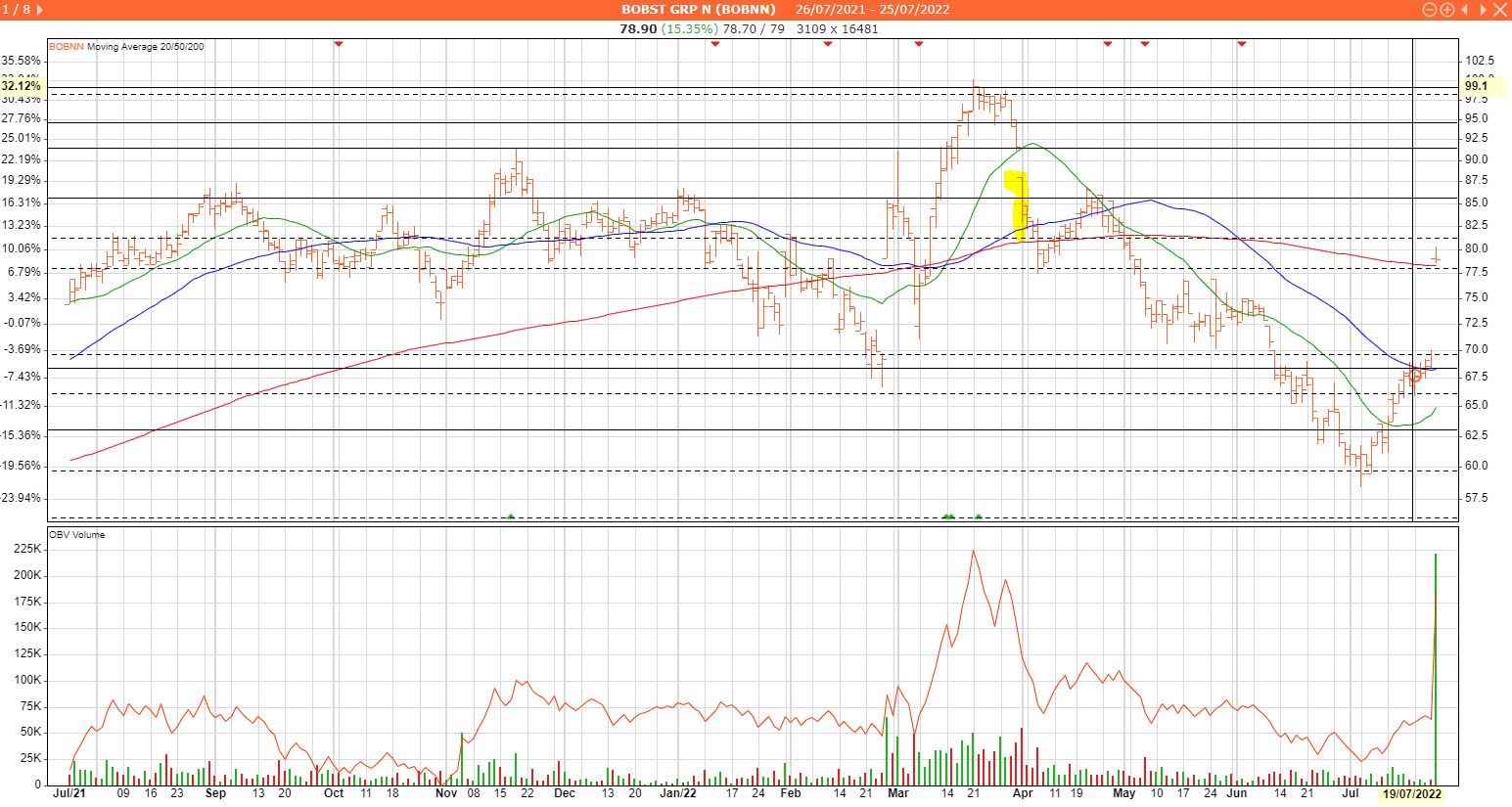The image size is (1512, 807).
Task: Click the date range 26/07/2021 - 25/07/2022
Action: coord(872,10)
